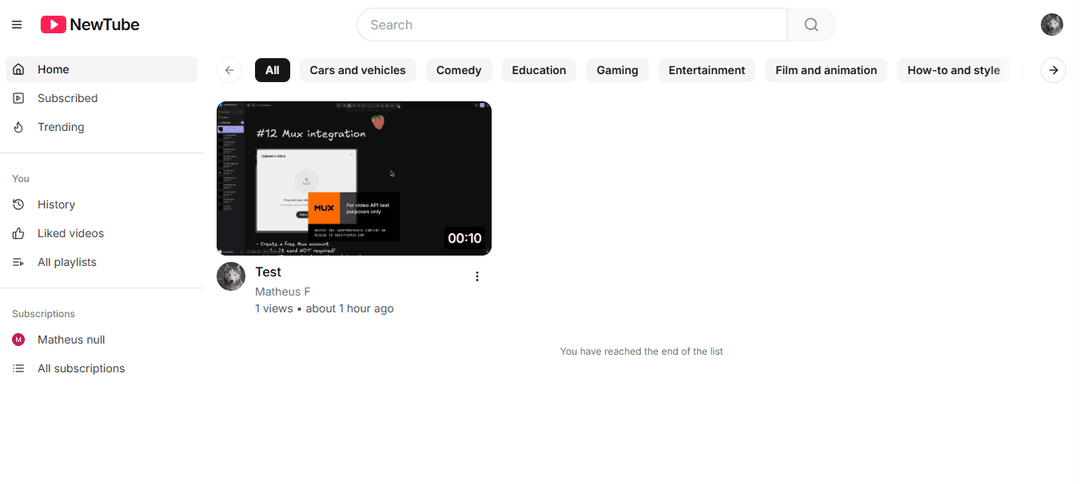Click the Trending flame icon

19,127
